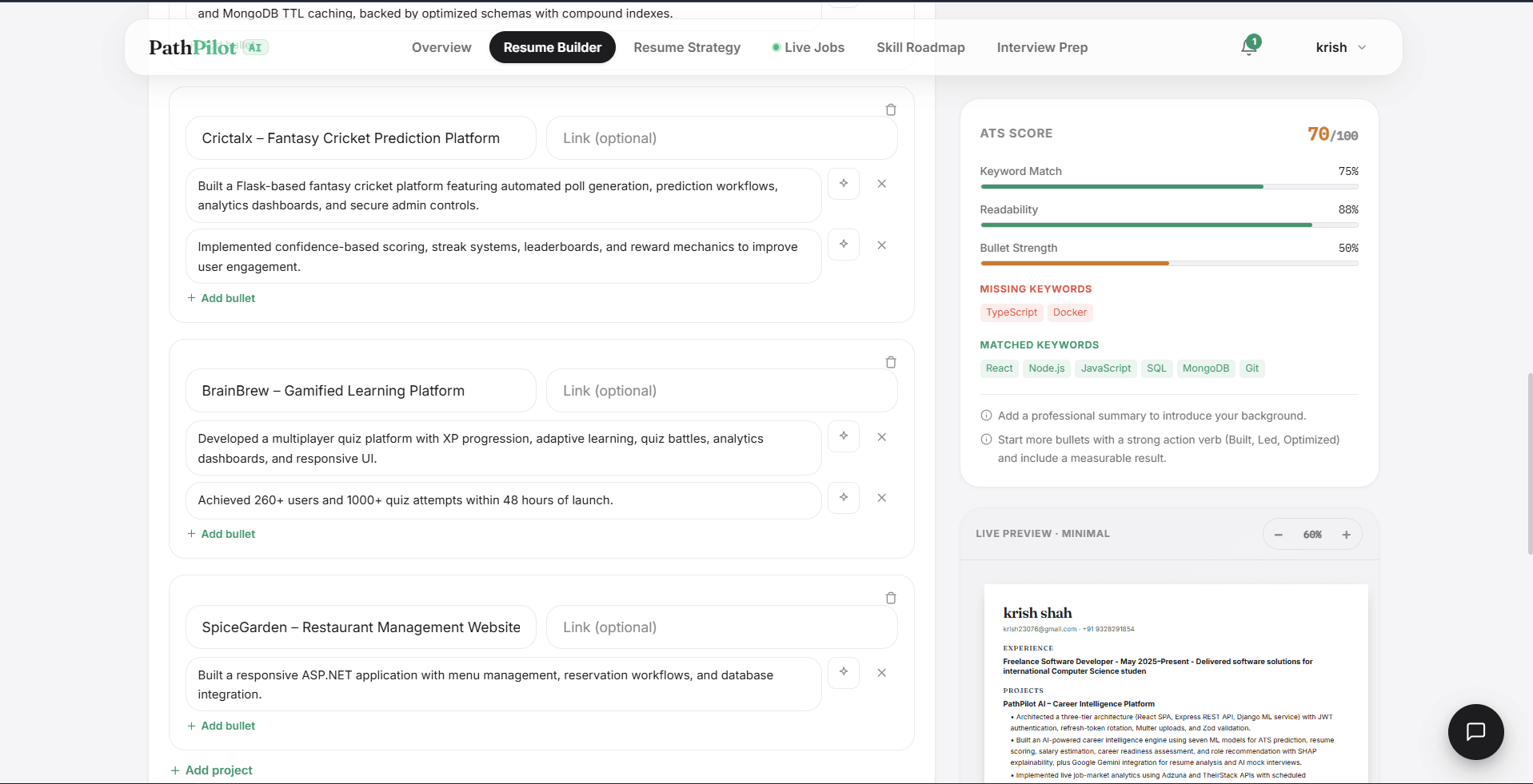Edit the BrainBrew project title field
This screenshot has width=1533, height=784.
pos(361,391)
